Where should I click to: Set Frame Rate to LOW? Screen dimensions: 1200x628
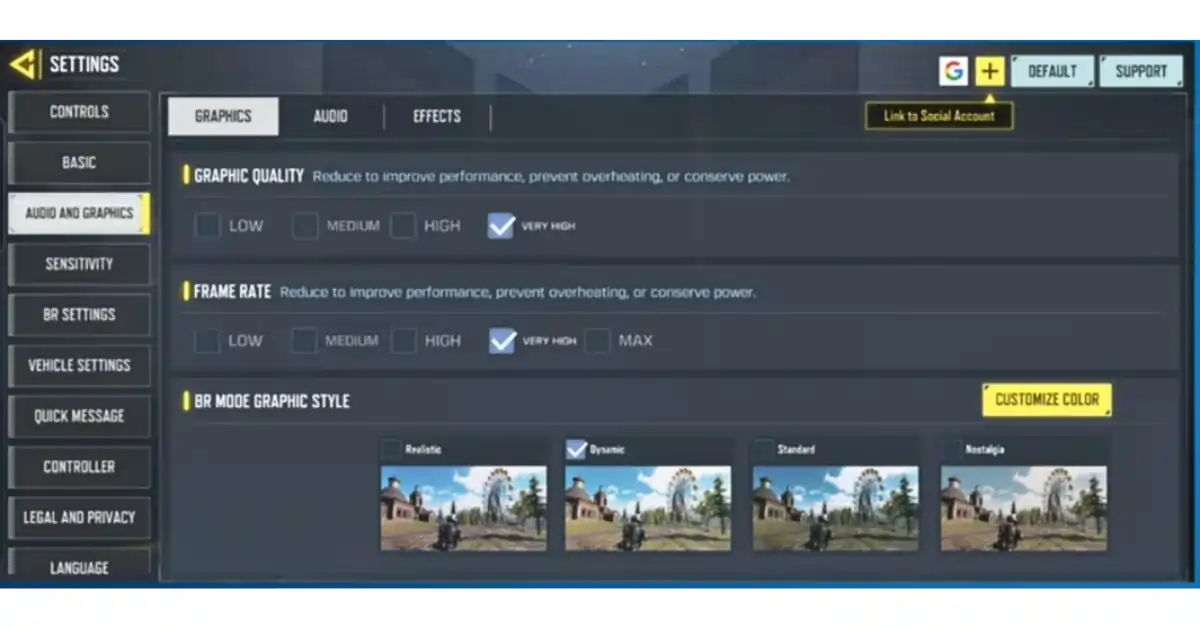[207, 341]
